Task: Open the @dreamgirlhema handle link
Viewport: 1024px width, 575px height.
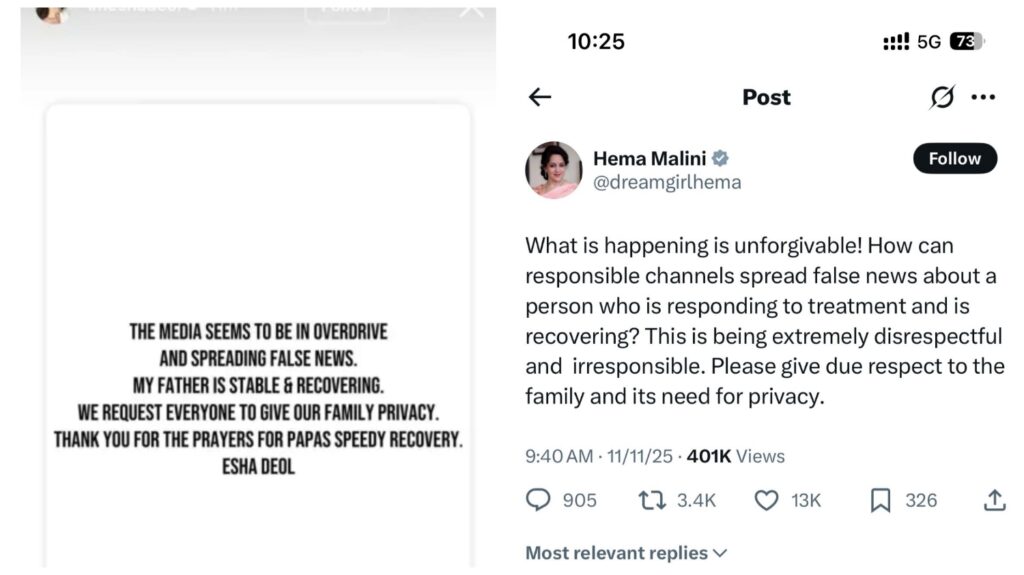Action: [667, 183]
